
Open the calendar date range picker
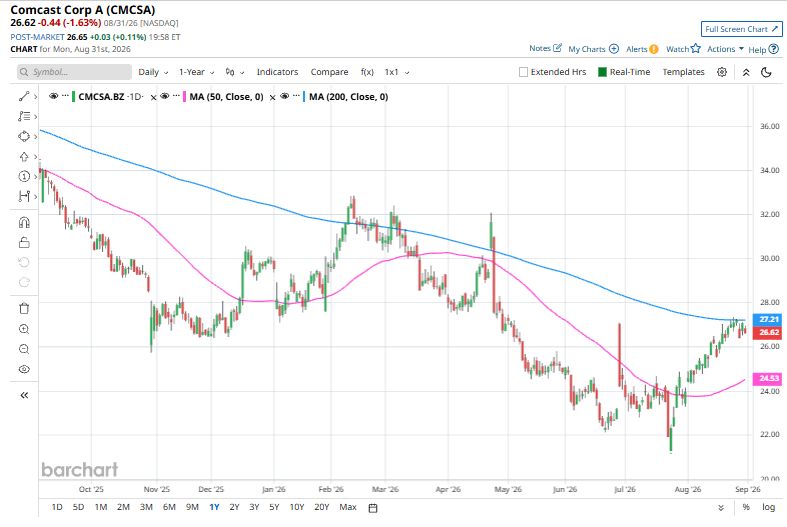pos(373,508)
